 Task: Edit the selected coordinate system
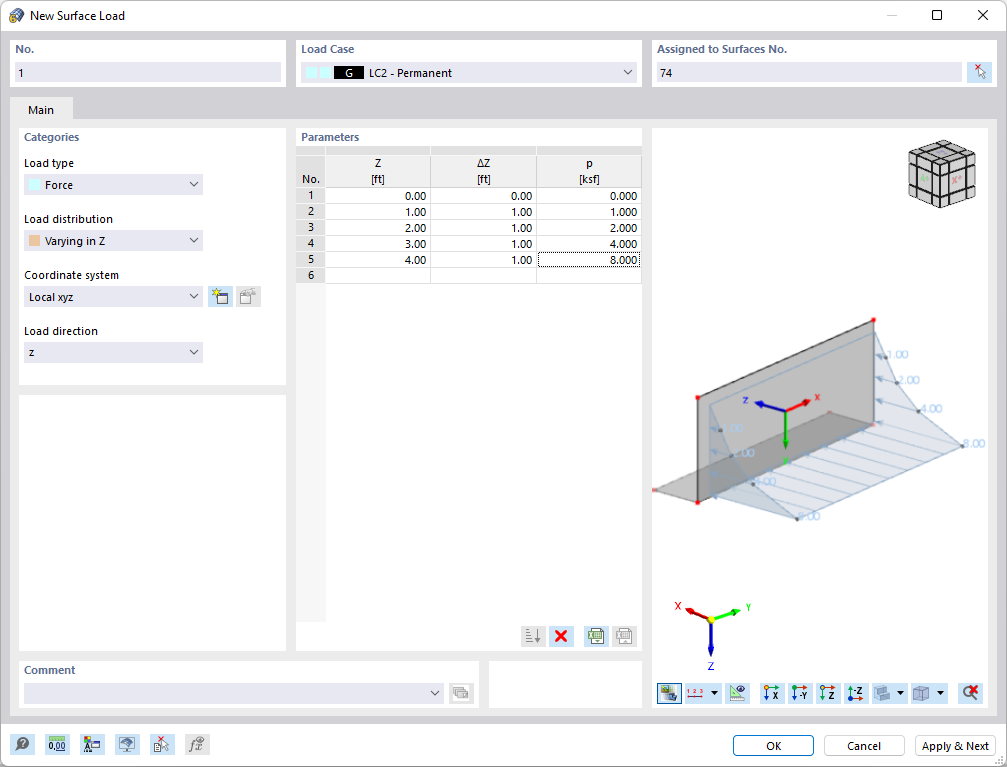point(248,296)
